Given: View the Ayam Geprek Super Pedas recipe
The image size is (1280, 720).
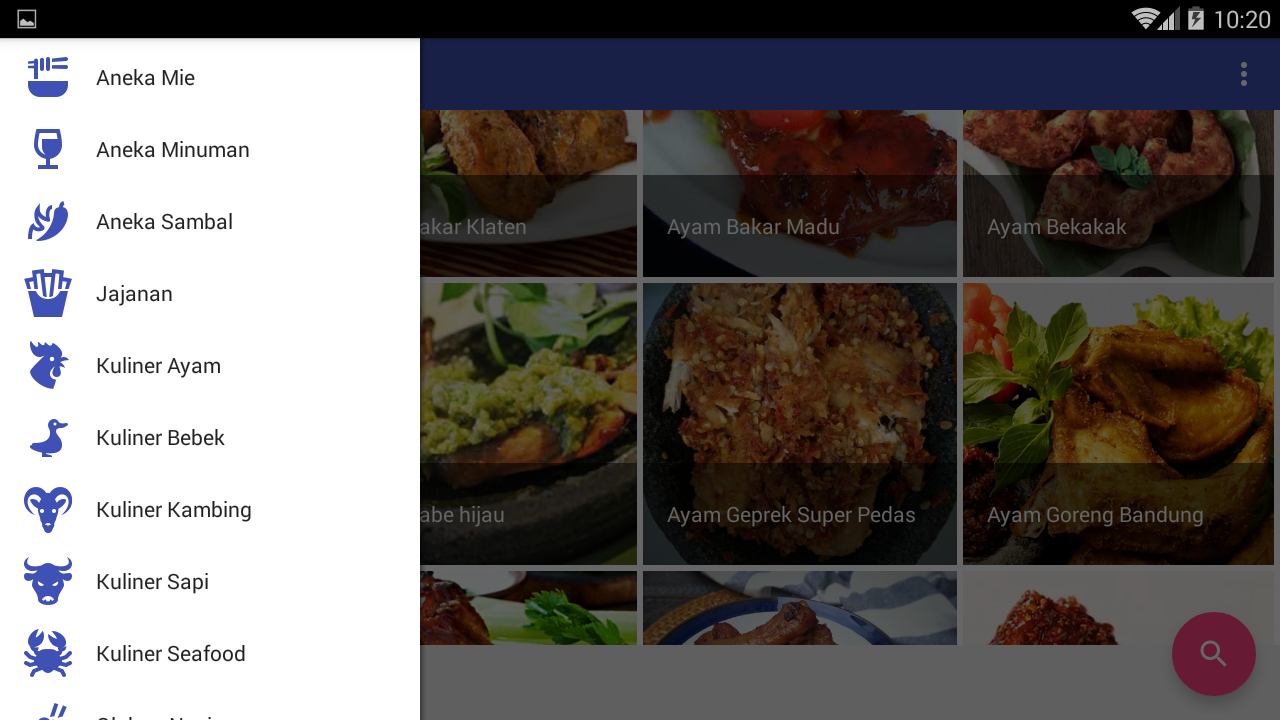Looking at the screenshot, I should (800, 424).
